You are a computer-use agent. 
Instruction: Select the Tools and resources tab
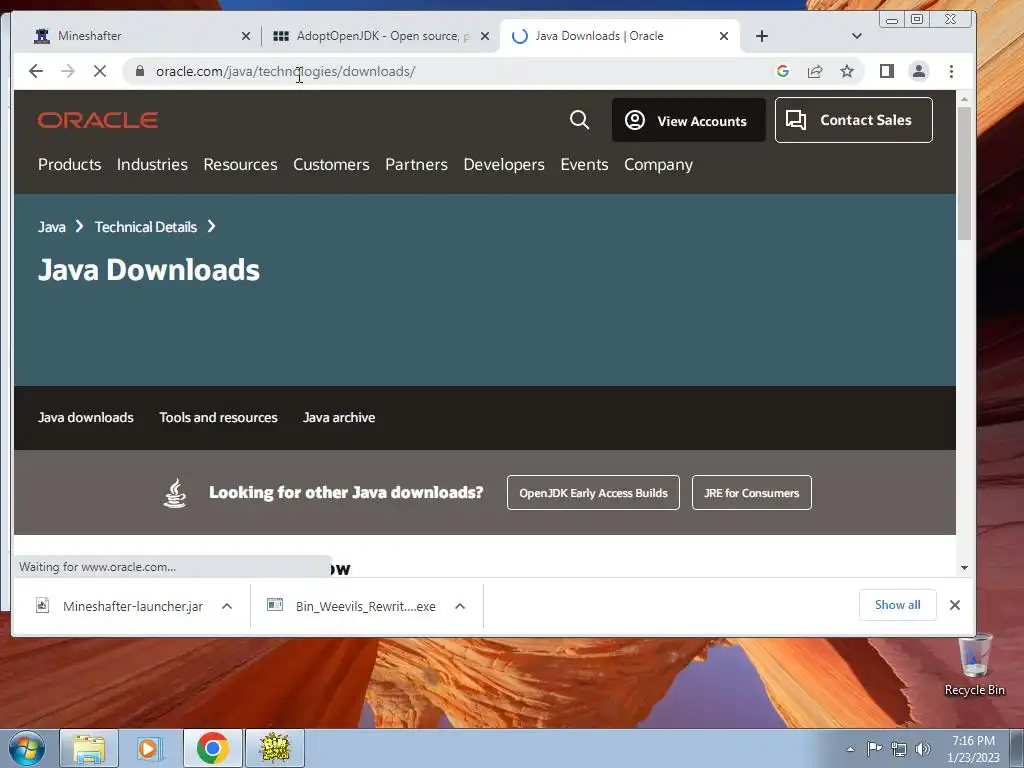(218, 417)
